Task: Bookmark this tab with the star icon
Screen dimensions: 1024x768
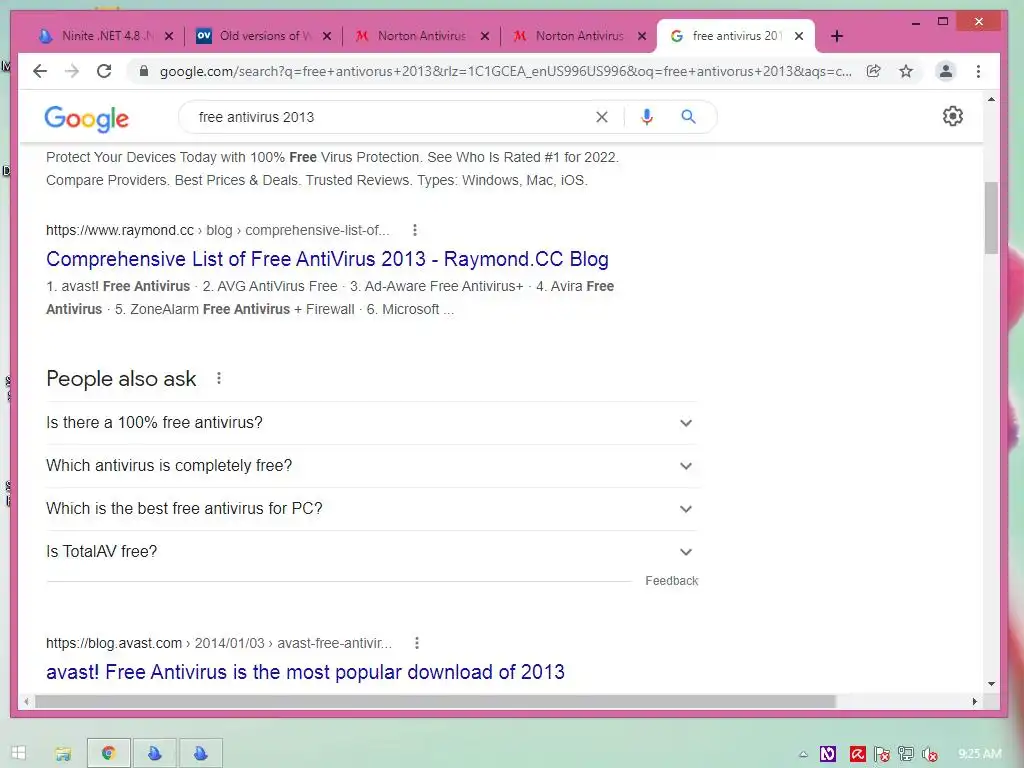Action: [x=906, y=71]
